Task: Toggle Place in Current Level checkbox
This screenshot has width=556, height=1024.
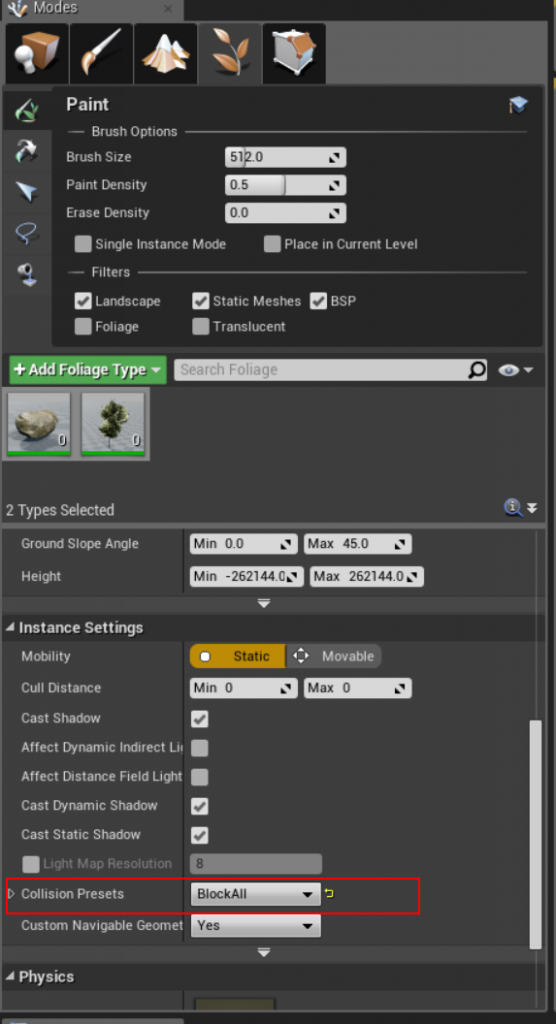Action: 272,244
